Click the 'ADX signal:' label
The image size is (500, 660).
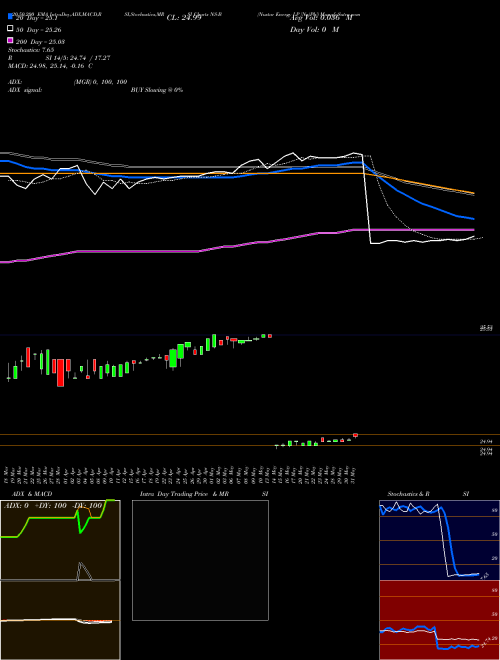pos(25,90)
